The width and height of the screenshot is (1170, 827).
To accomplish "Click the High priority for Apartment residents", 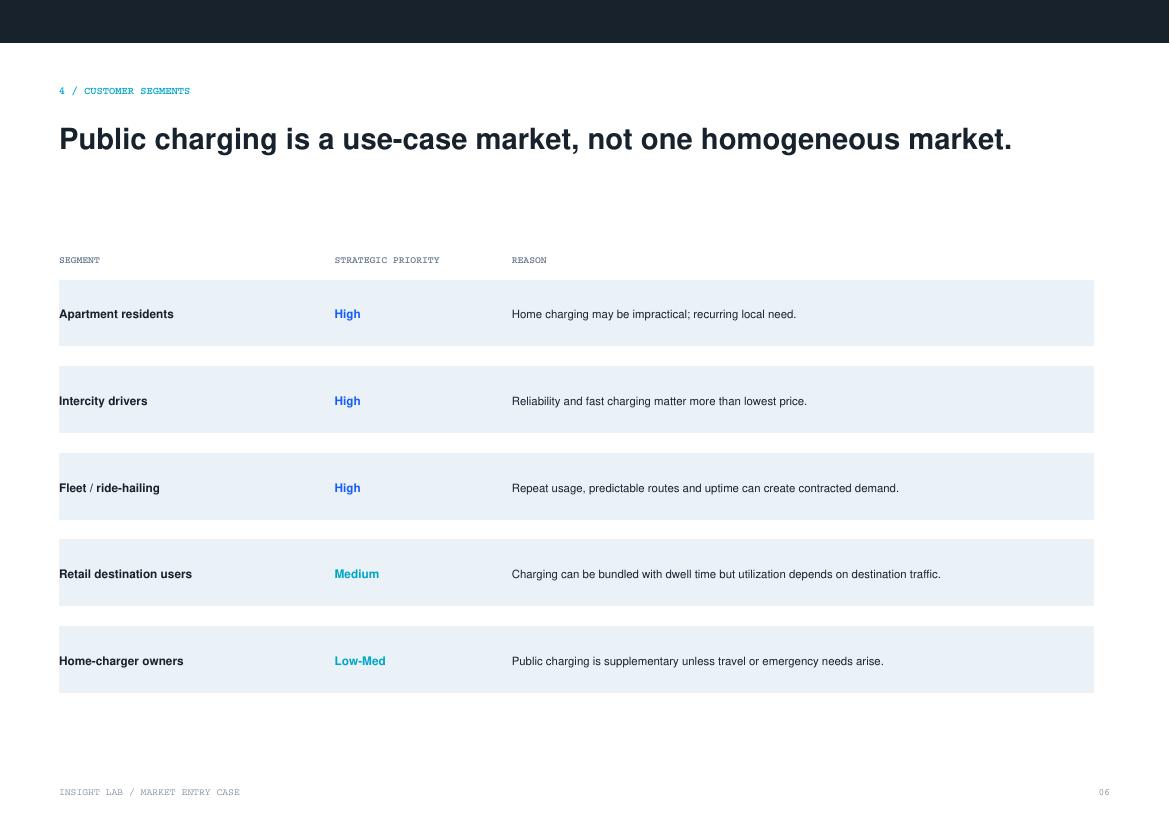I will (x=347, y=314).
